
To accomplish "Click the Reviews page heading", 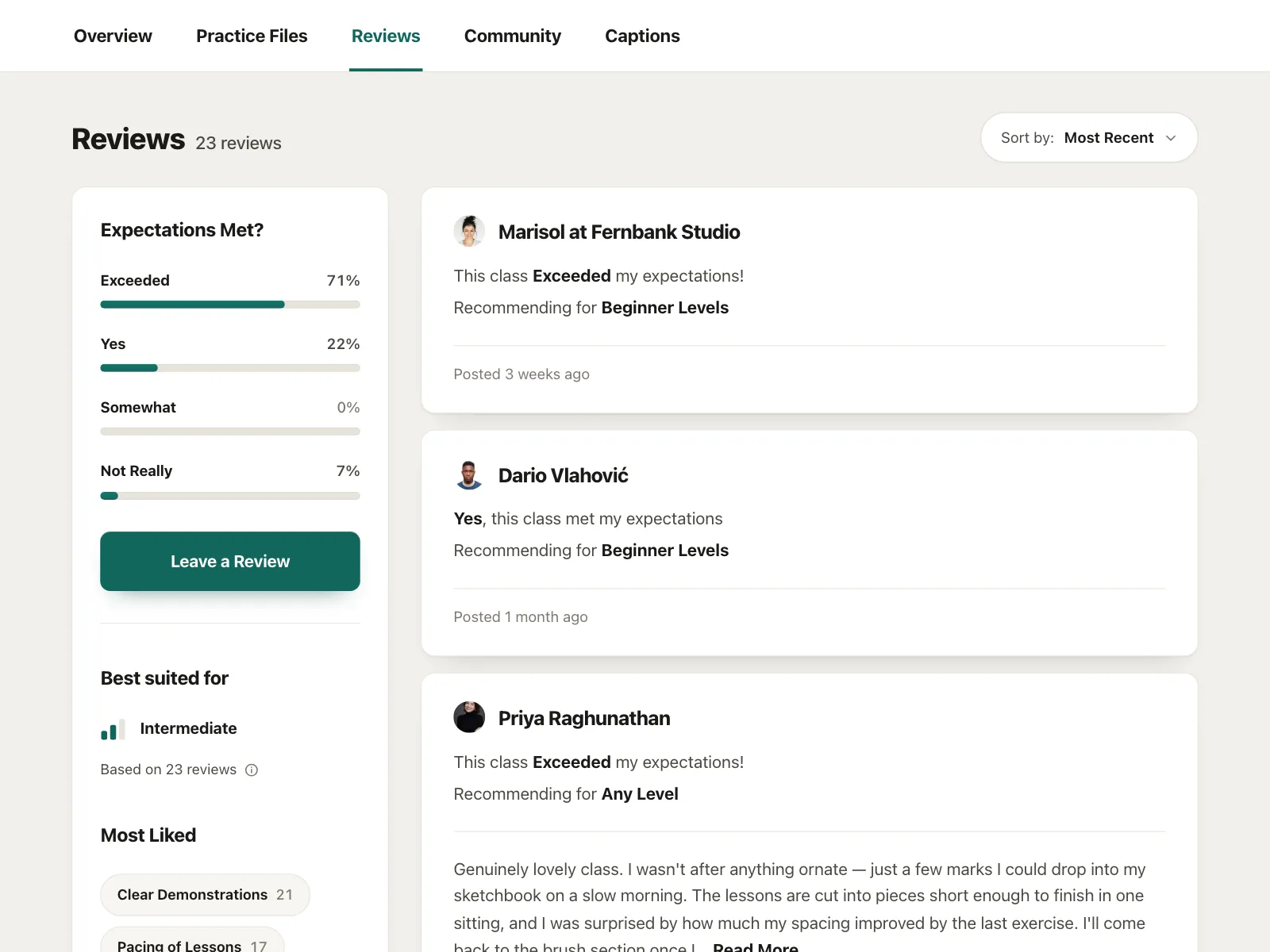I will coord(129,139).
